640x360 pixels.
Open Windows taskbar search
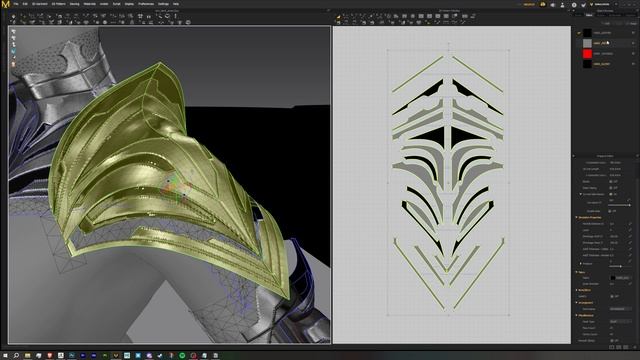(x=16, y=356)
